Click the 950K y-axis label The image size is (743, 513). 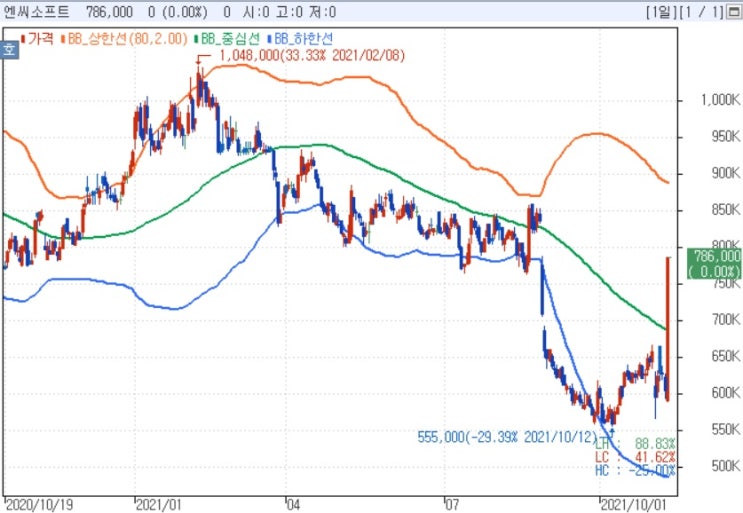pos(725,137)
